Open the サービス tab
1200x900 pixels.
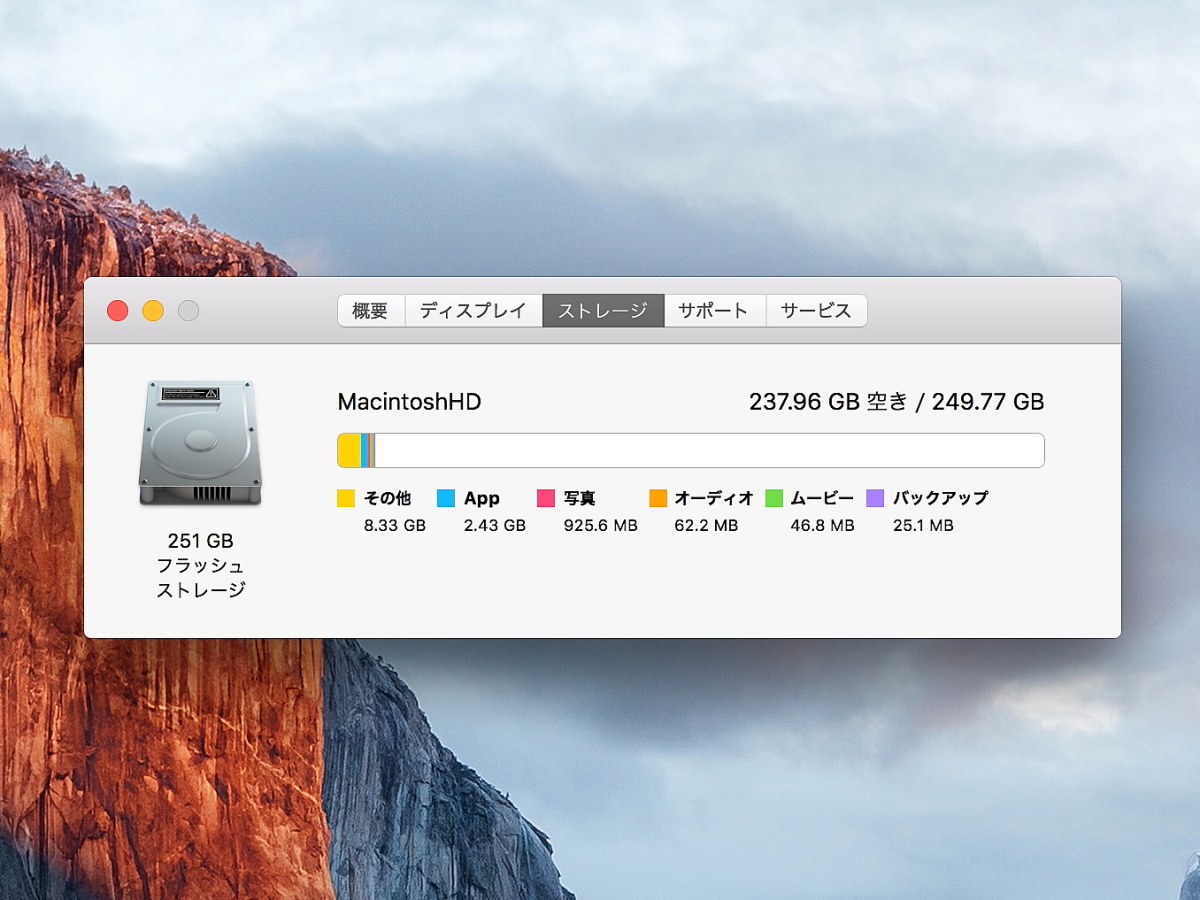click(816, 311)
